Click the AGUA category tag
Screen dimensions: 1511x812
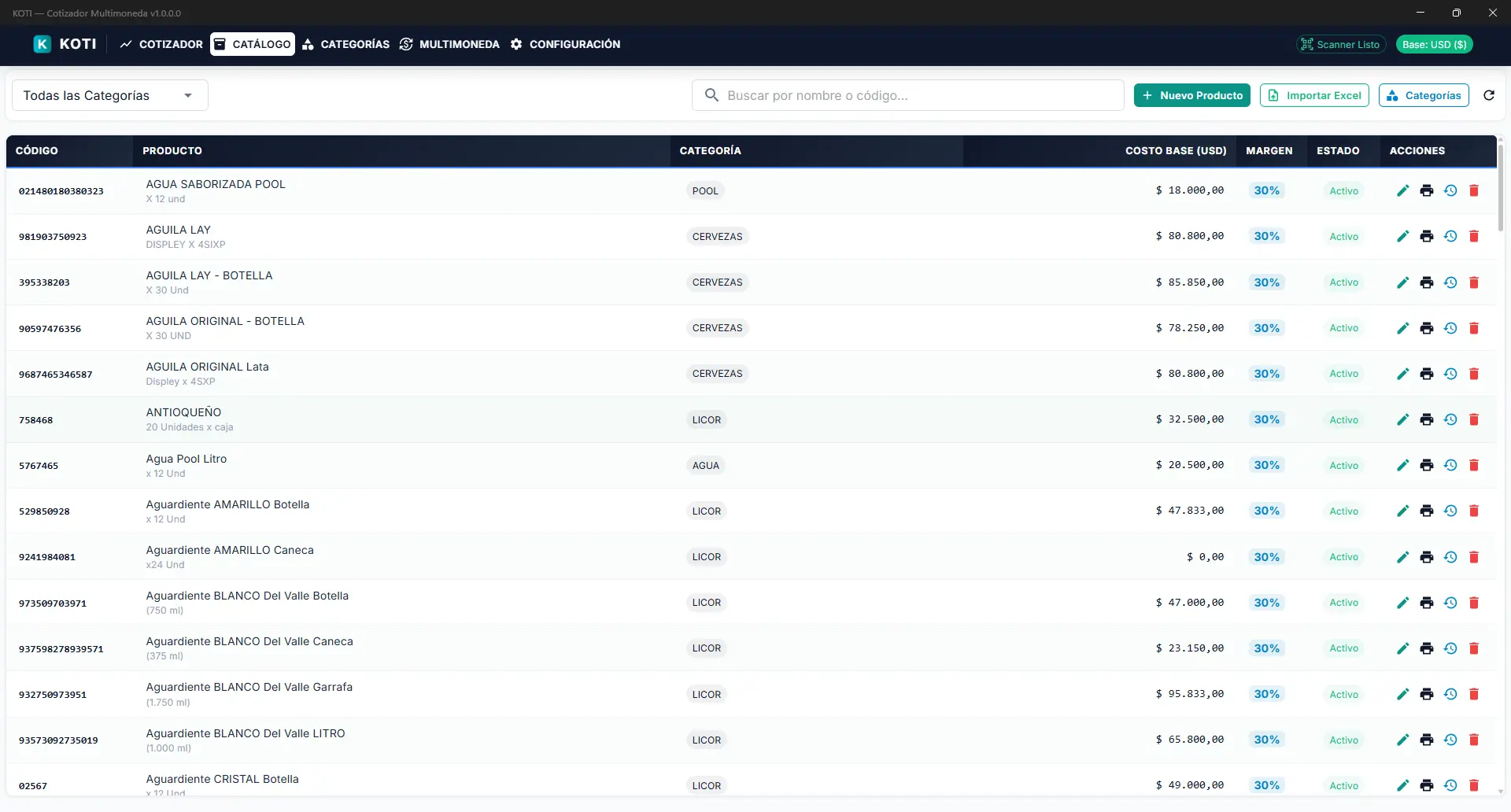(706, 465)
